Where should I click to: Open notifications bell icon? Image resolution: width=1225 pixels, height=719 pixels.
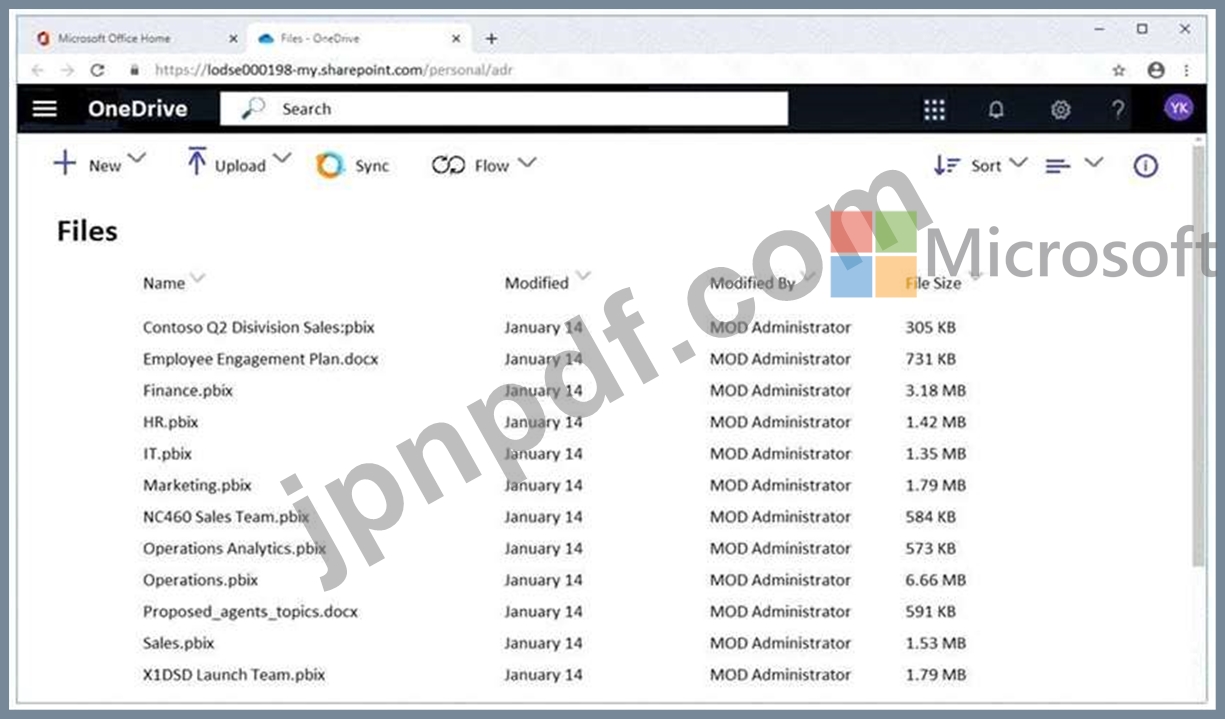pos(996,110)
